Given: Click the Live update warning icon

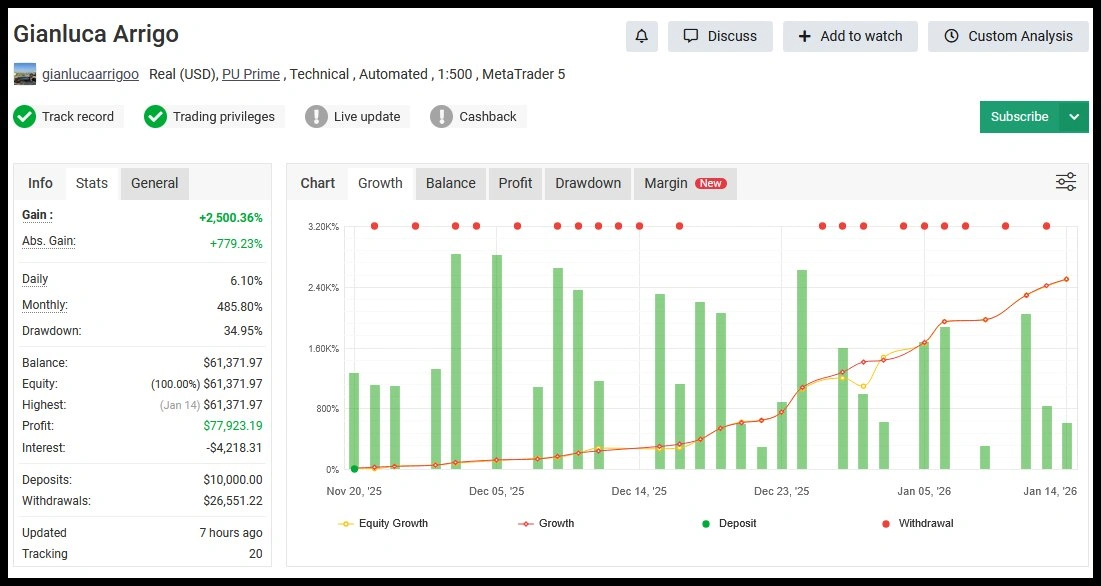Looking at the screenshot, I should pos(316,117).
